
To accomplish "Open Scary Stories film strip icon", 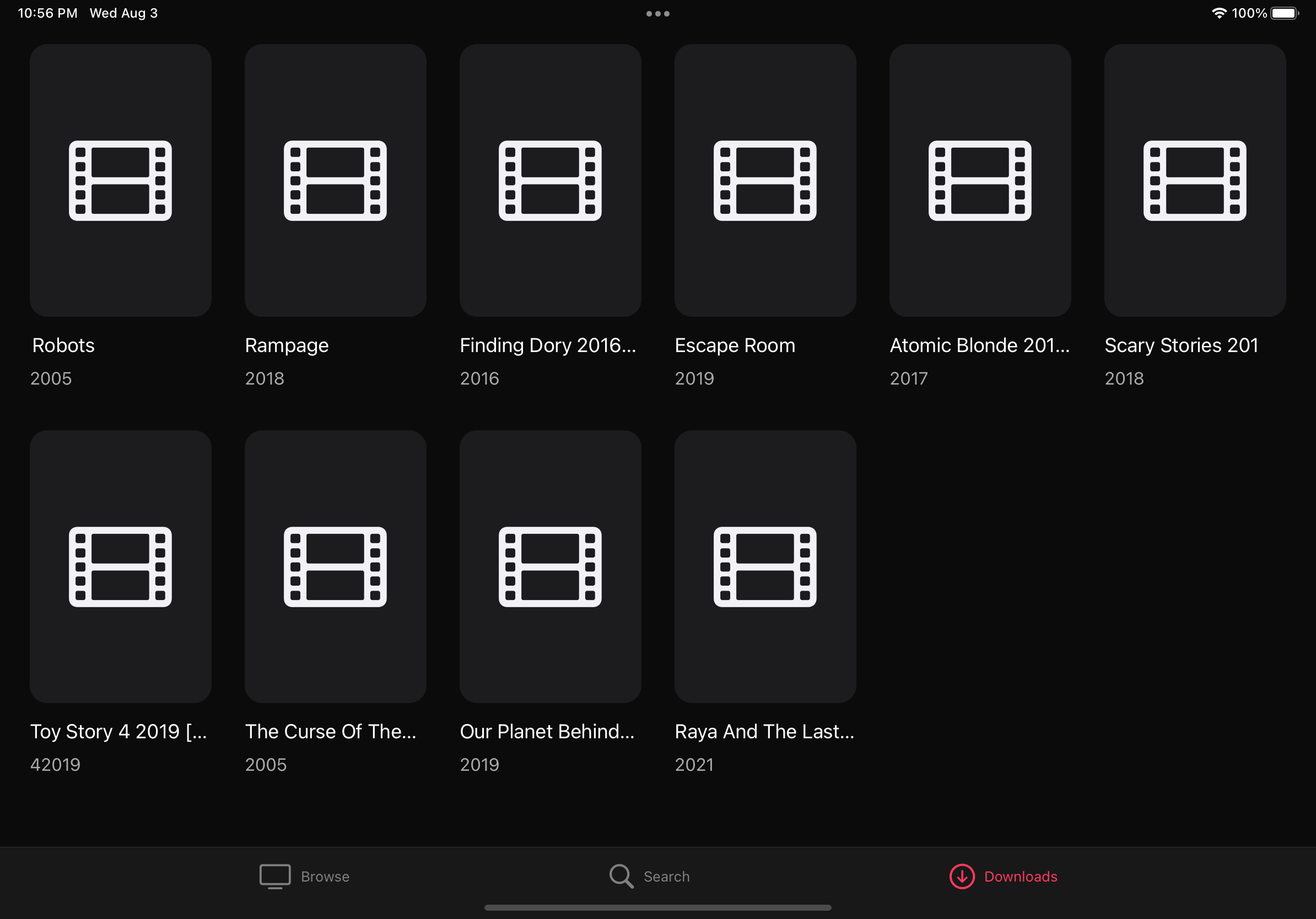I will point(1195,181).
